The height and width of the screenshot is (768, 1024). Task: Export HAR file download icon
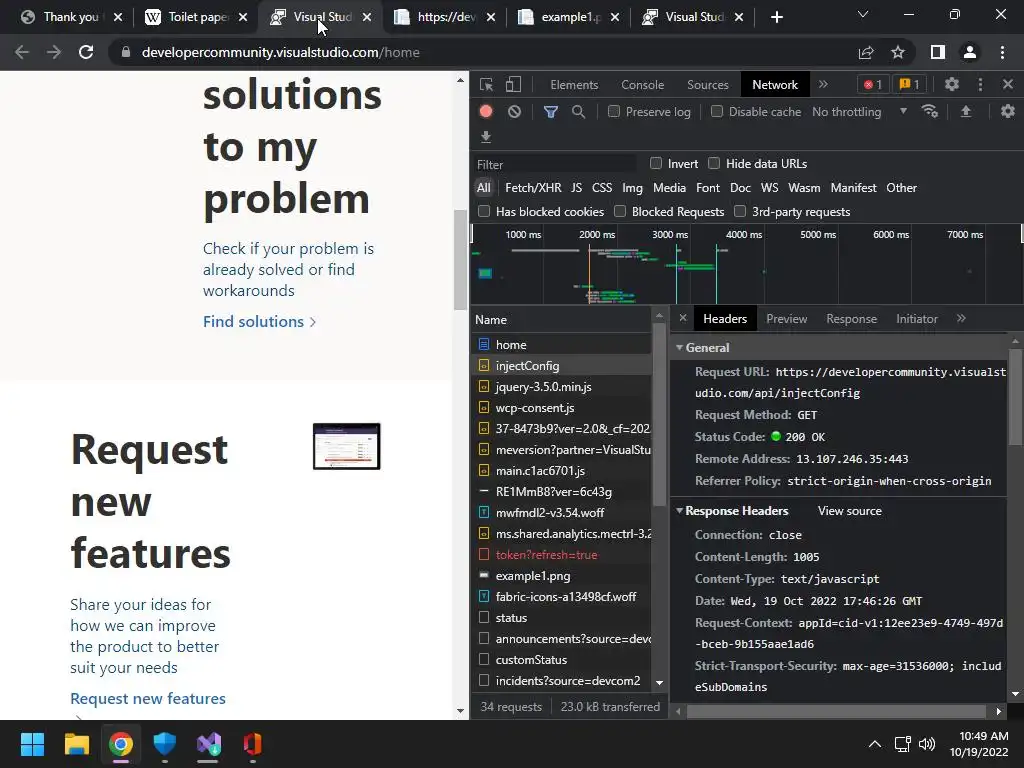[x=486, y=136]
